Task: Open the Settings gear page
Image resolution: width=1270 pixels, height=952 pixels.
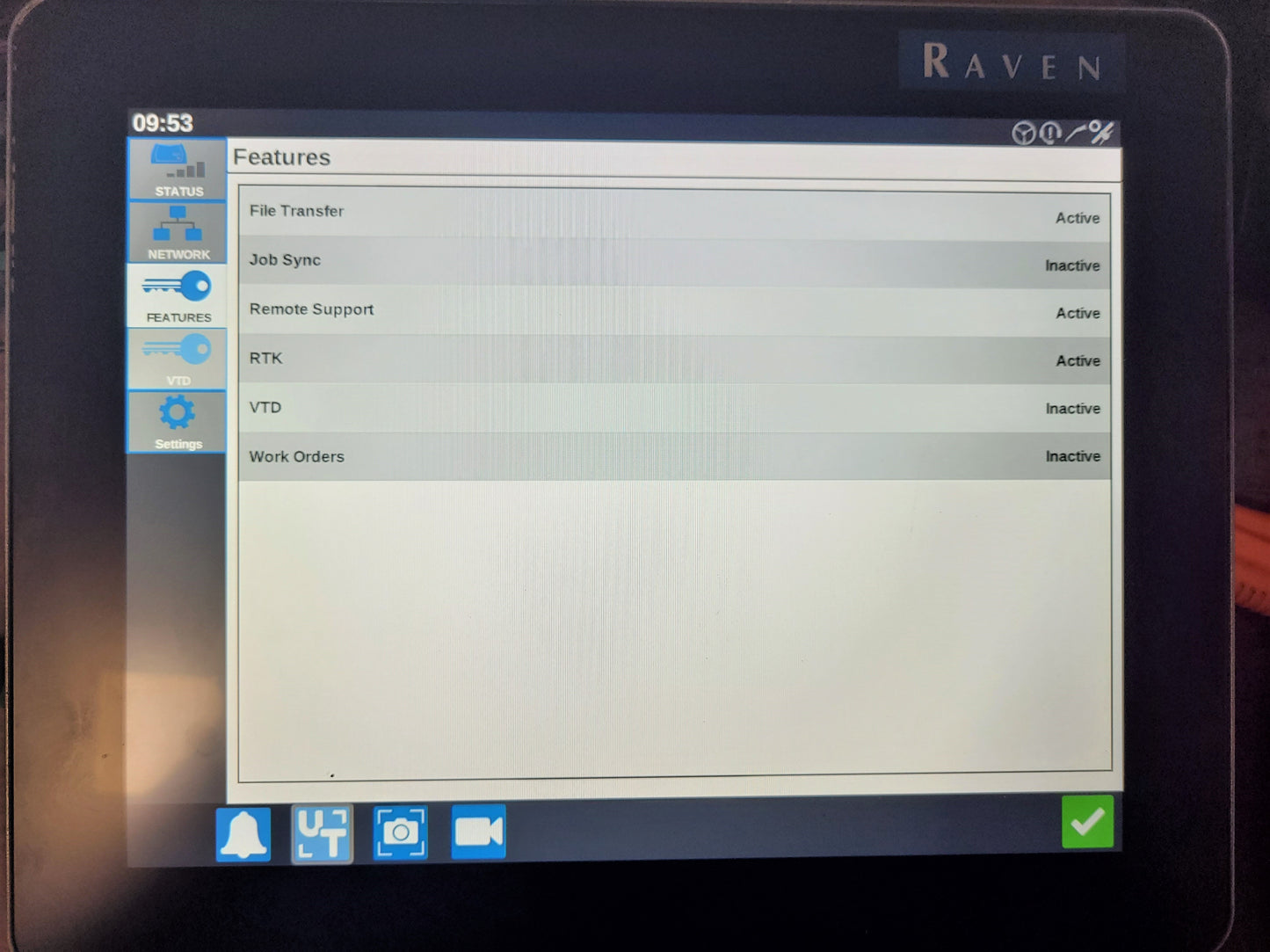Action: pos(178,422)
